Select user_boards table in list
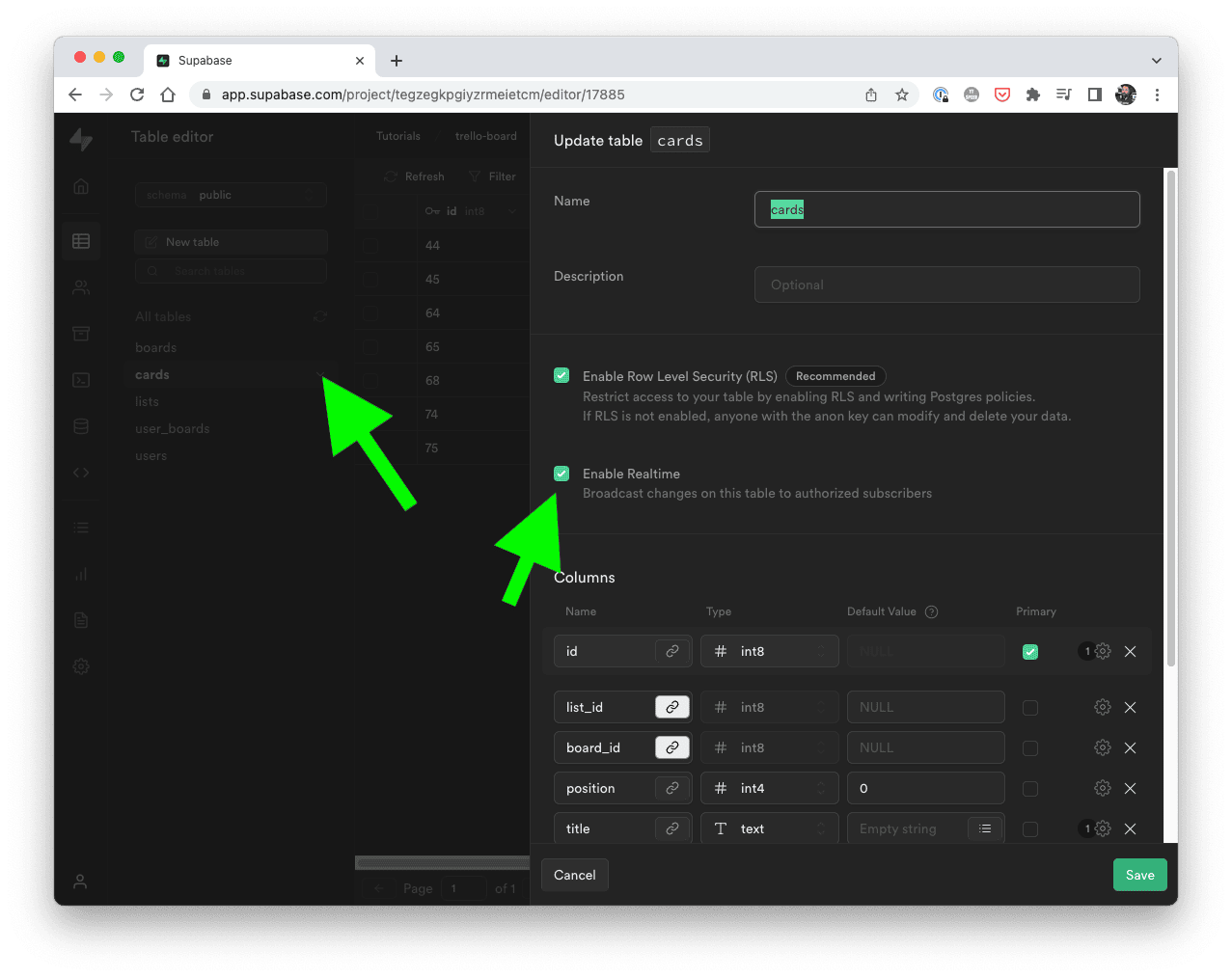Image resolution: width=1232 pixels, height=977 pixels. point(173,428)
